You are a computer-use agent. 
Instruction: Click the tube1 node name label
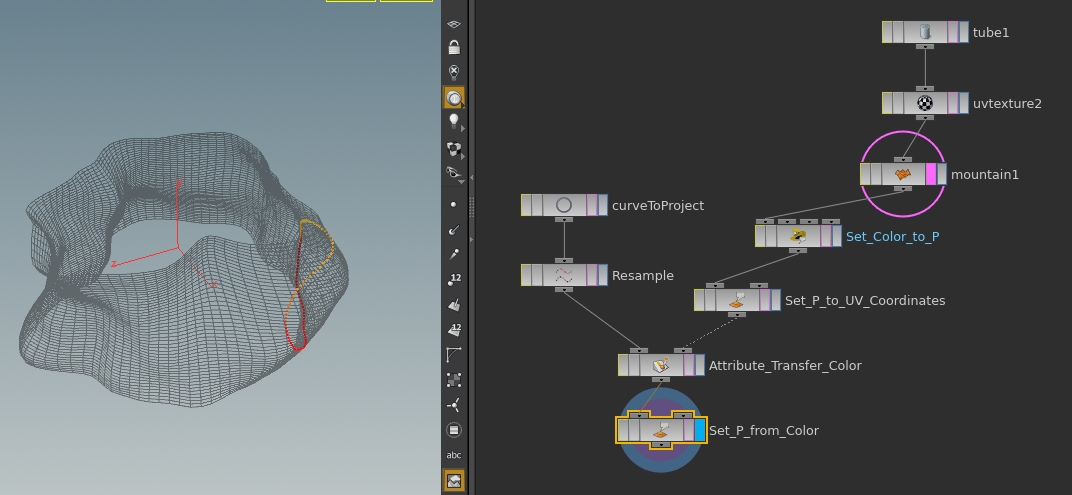991,32
